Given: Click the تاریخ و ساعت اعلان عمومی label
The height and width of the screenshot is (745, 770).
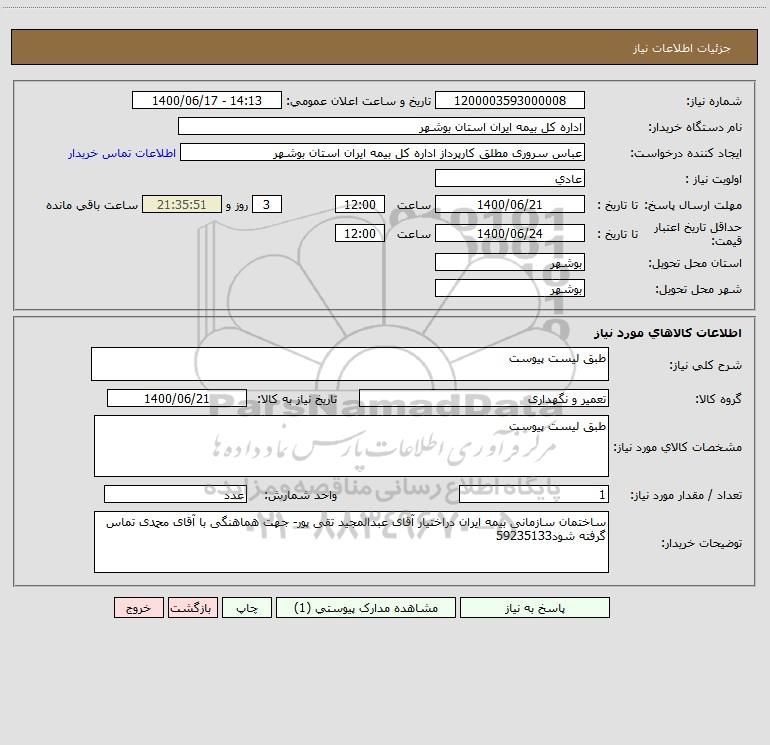Looking at the screenshot, I should (359, 101).
